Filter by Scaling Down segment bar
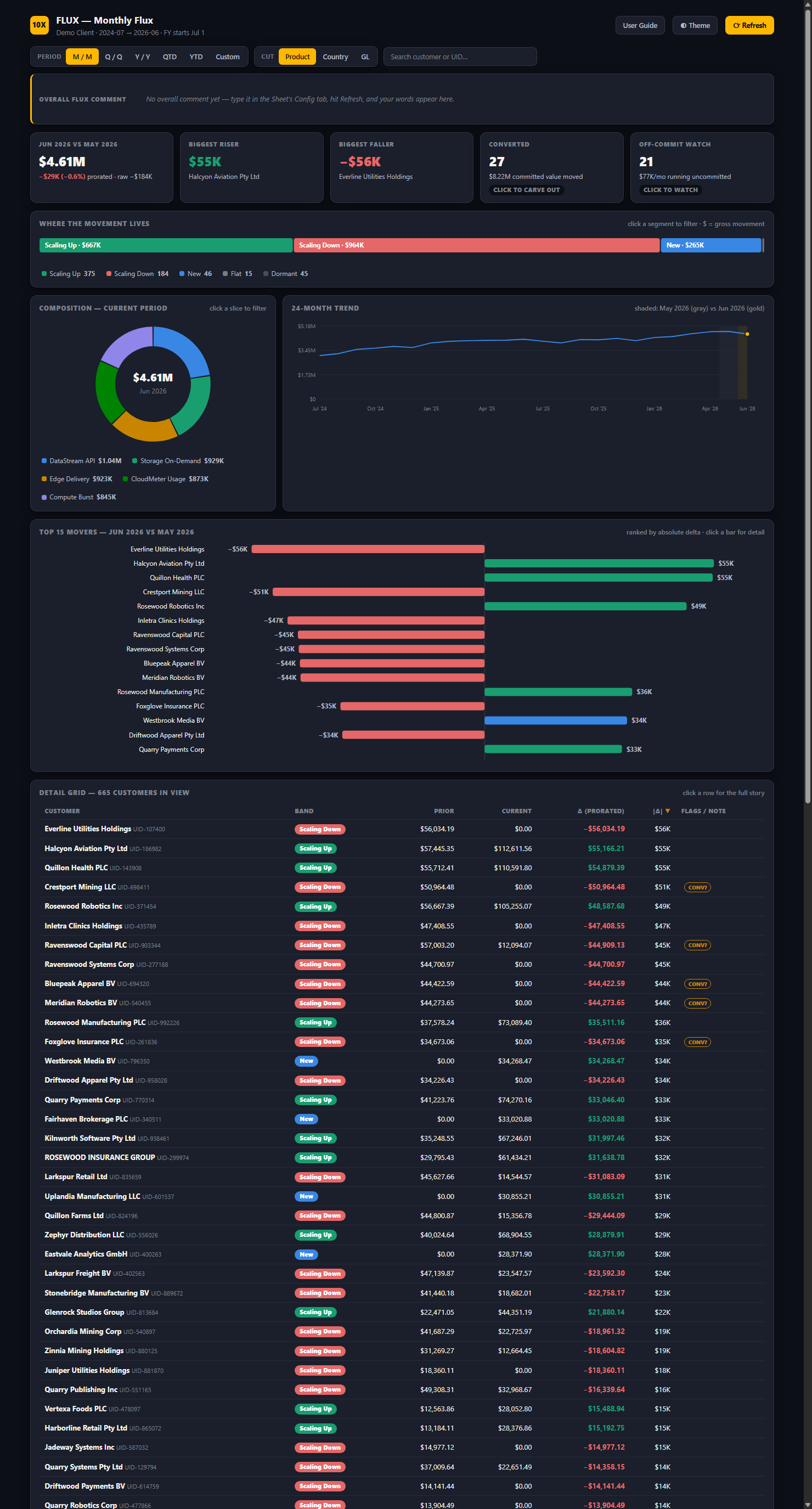 point(476,245)
